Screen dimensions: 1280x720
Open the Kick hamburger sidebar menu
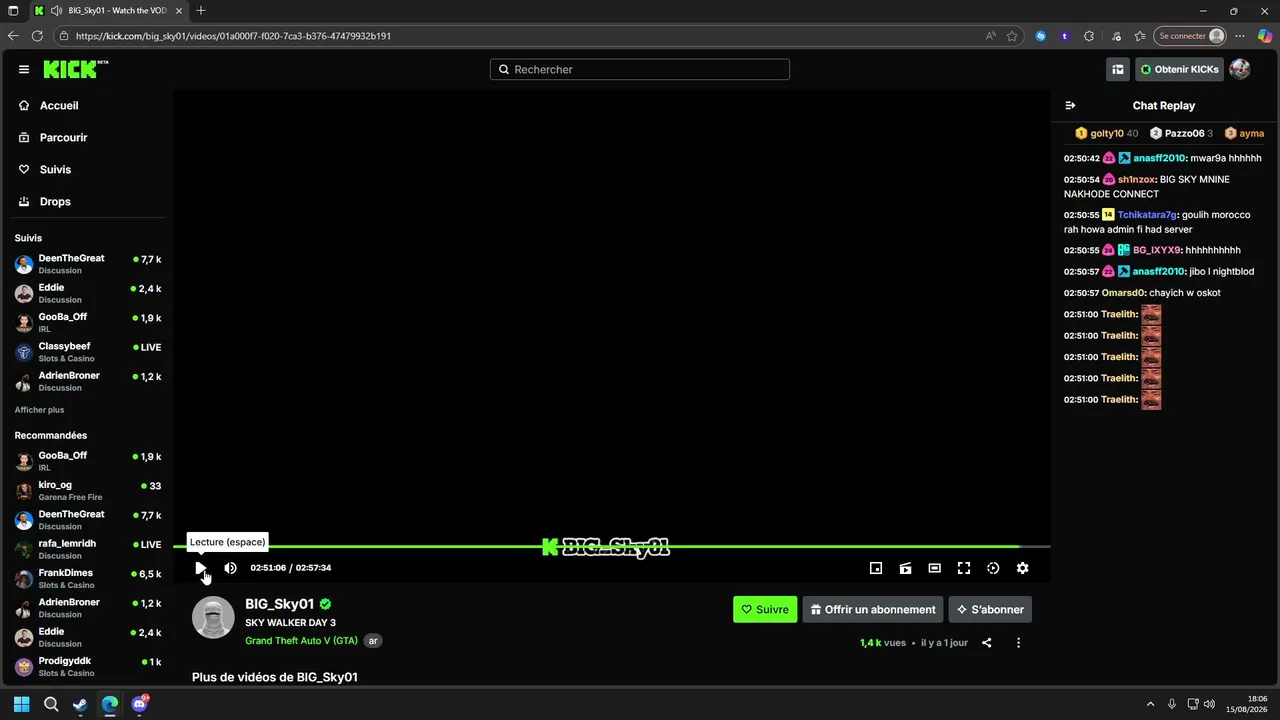click(x=24, y=69)
